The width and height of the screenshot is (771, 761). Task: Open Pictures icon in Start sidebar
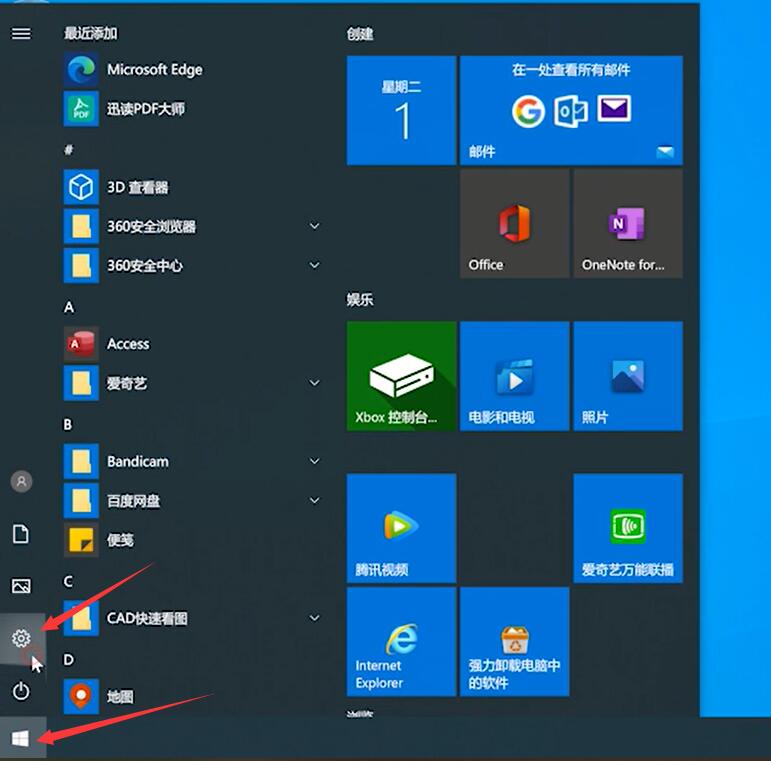coord(21,586)
